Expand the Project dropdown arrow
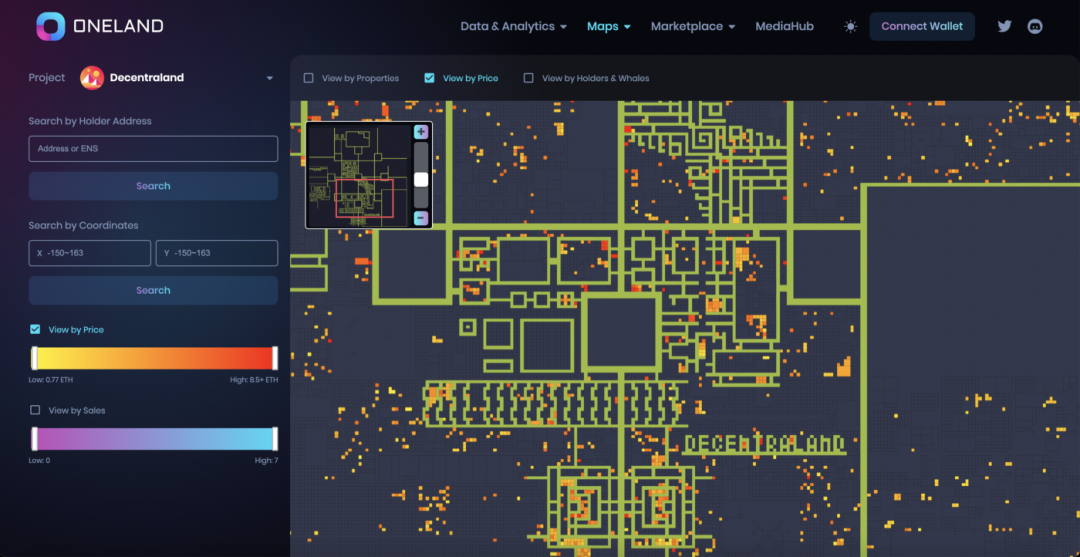 (270, 78)
